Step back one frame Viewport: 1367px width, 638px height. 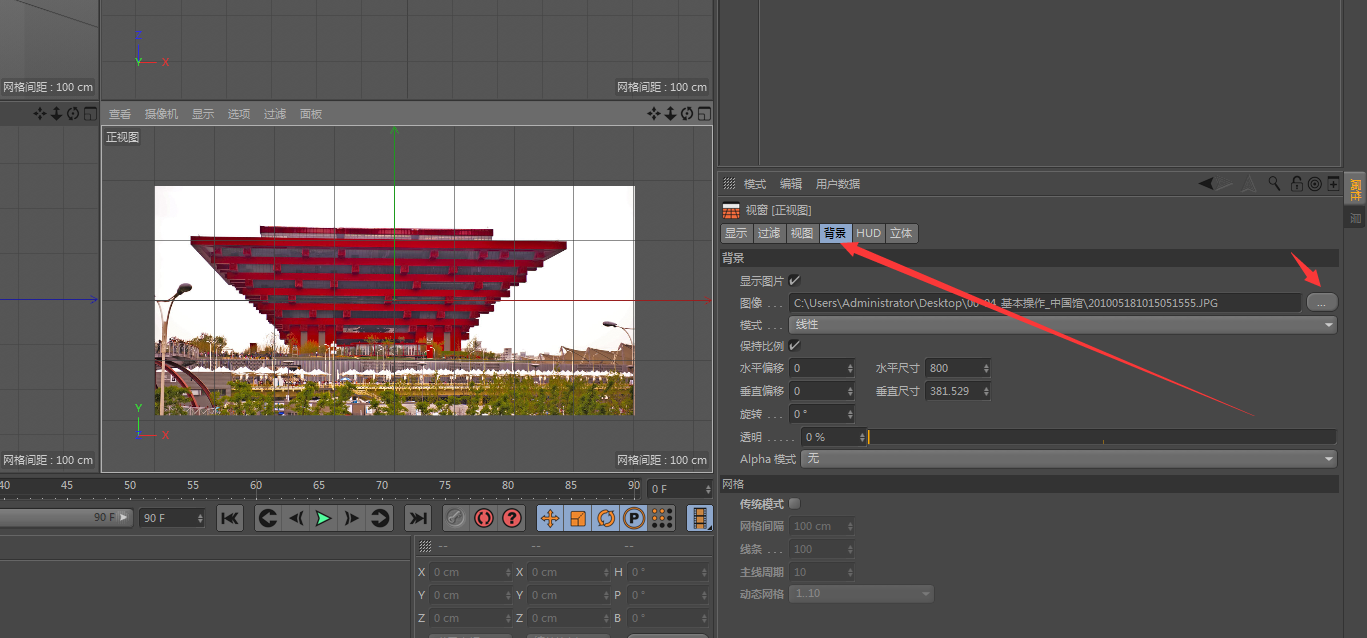pos(296,518)
